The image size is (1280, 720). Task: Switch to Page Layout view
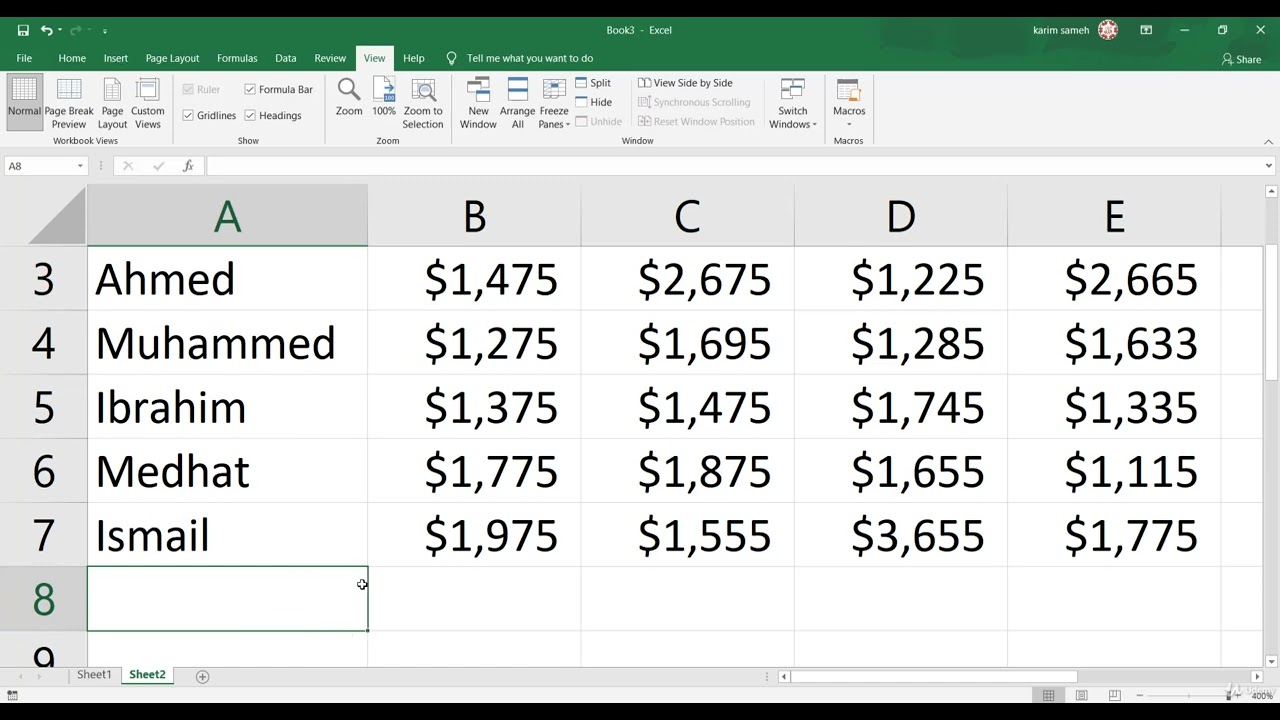pos(112,104)
